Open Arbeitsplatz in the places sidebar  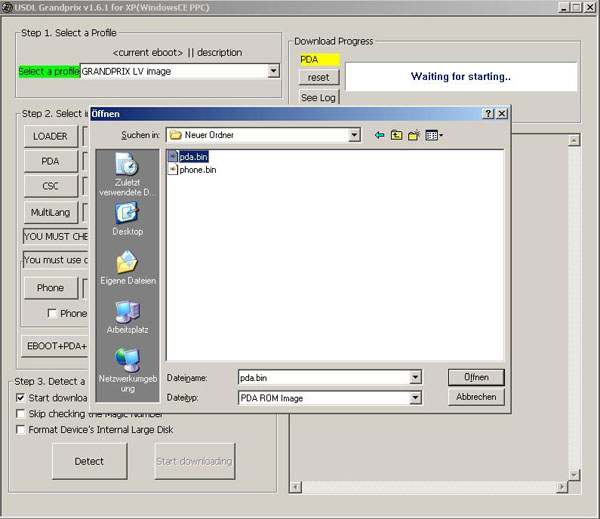pyautogui.click(x=127, y=317)
